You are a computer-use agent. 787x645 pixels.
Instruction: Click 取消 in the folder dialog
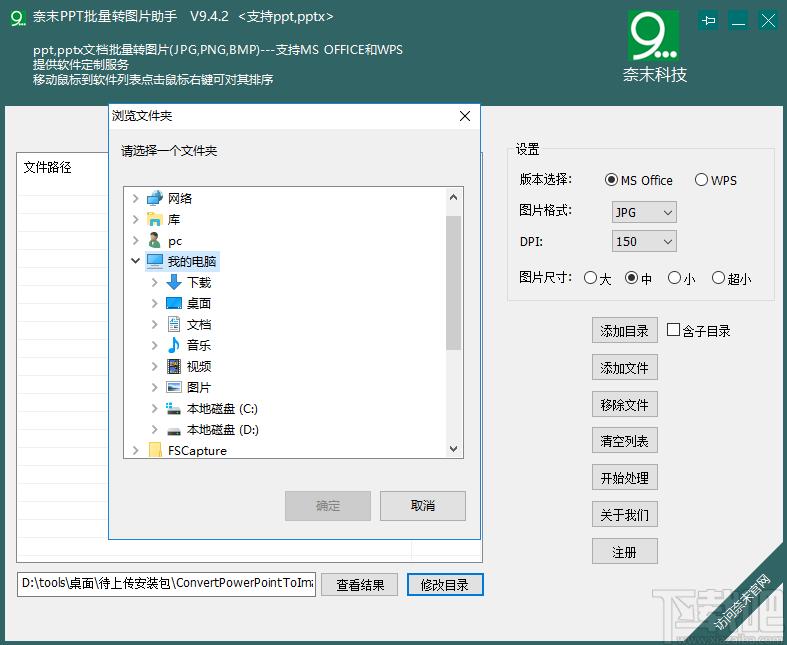423,505
